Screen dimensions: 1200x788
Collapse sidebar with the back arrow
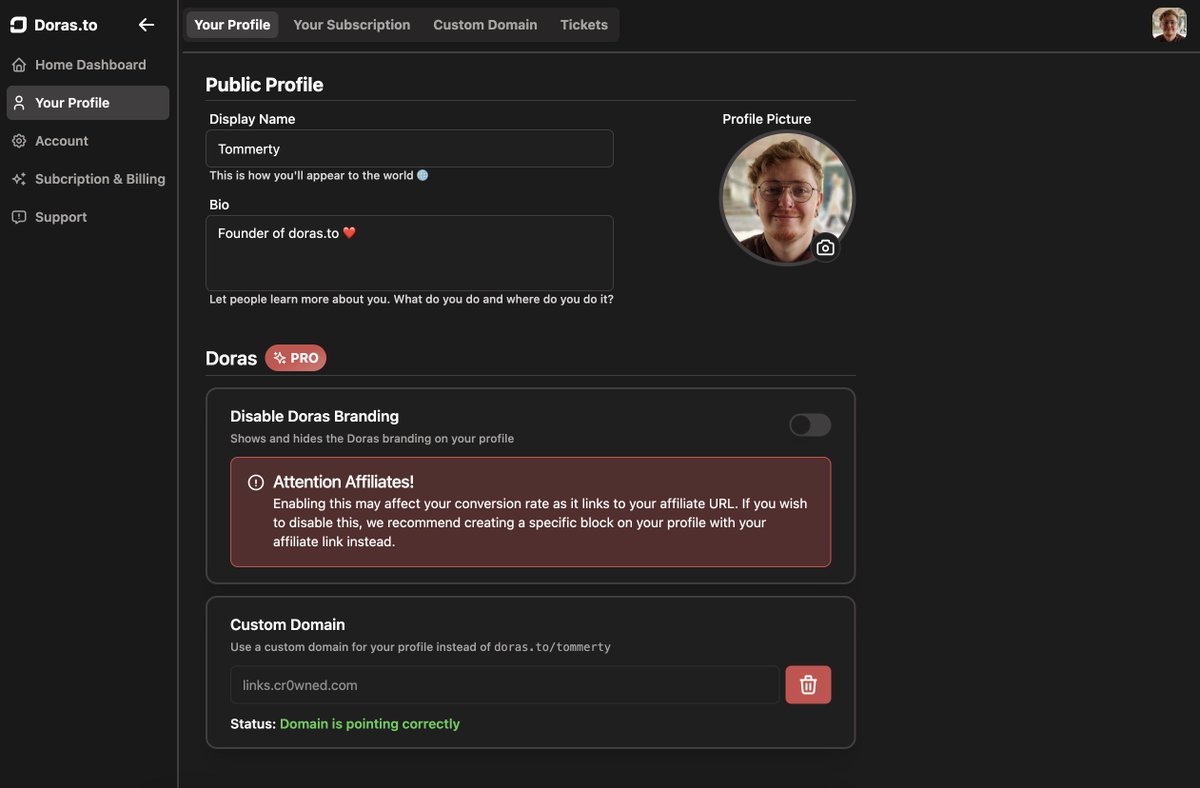point(146,25)
